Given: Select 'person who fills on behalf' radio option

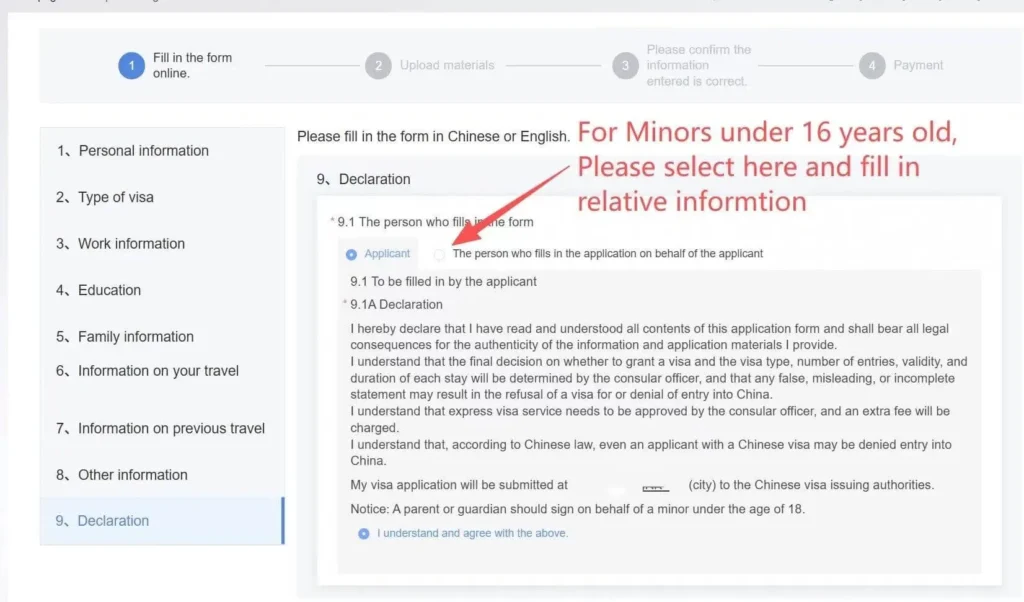Looking at the screenshot, I should tap(439, 254).
